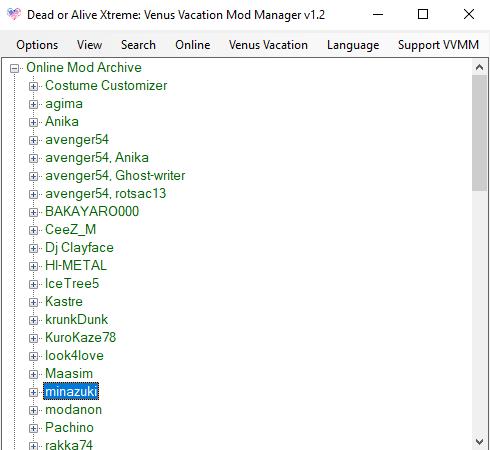Select the avenger54, Ghost-writer entry

115,176
